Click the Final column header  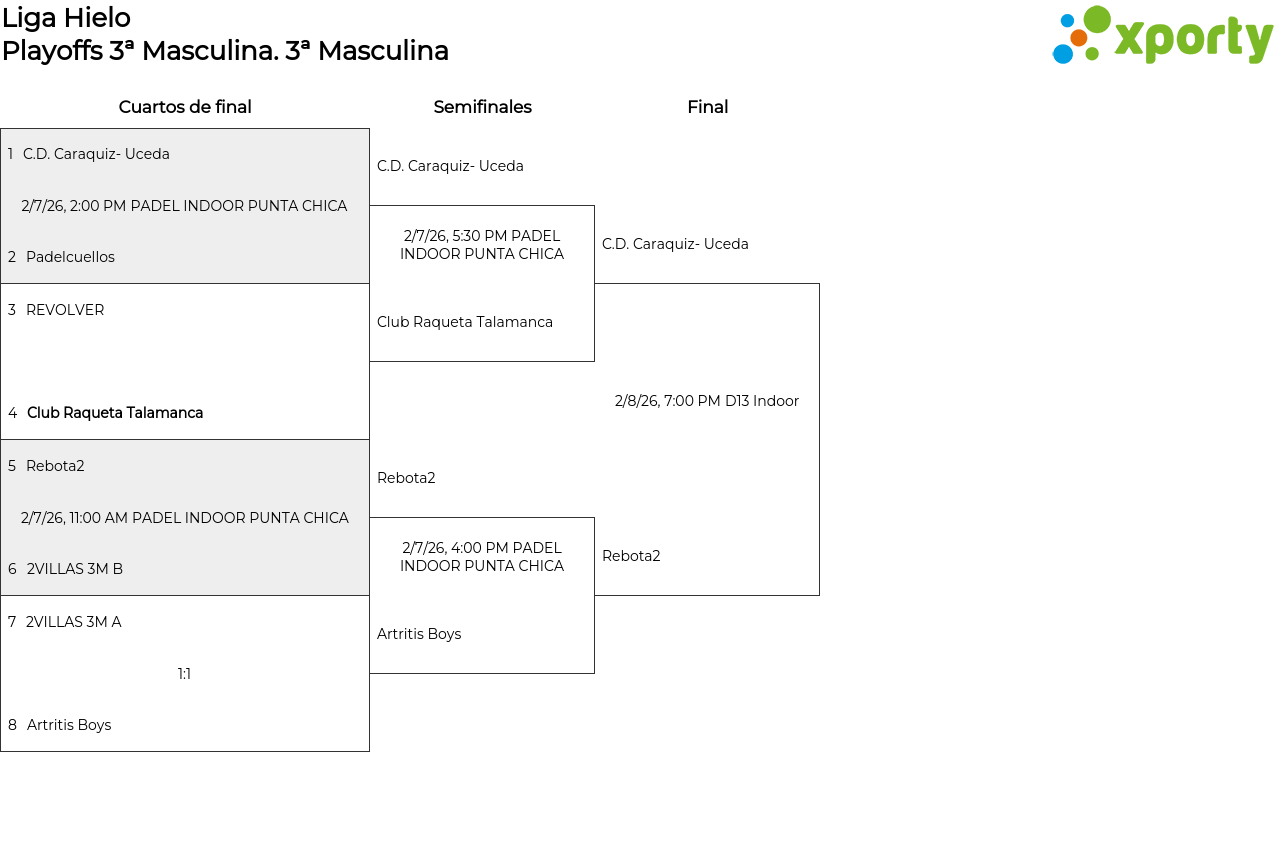click(x=707, y=107)
